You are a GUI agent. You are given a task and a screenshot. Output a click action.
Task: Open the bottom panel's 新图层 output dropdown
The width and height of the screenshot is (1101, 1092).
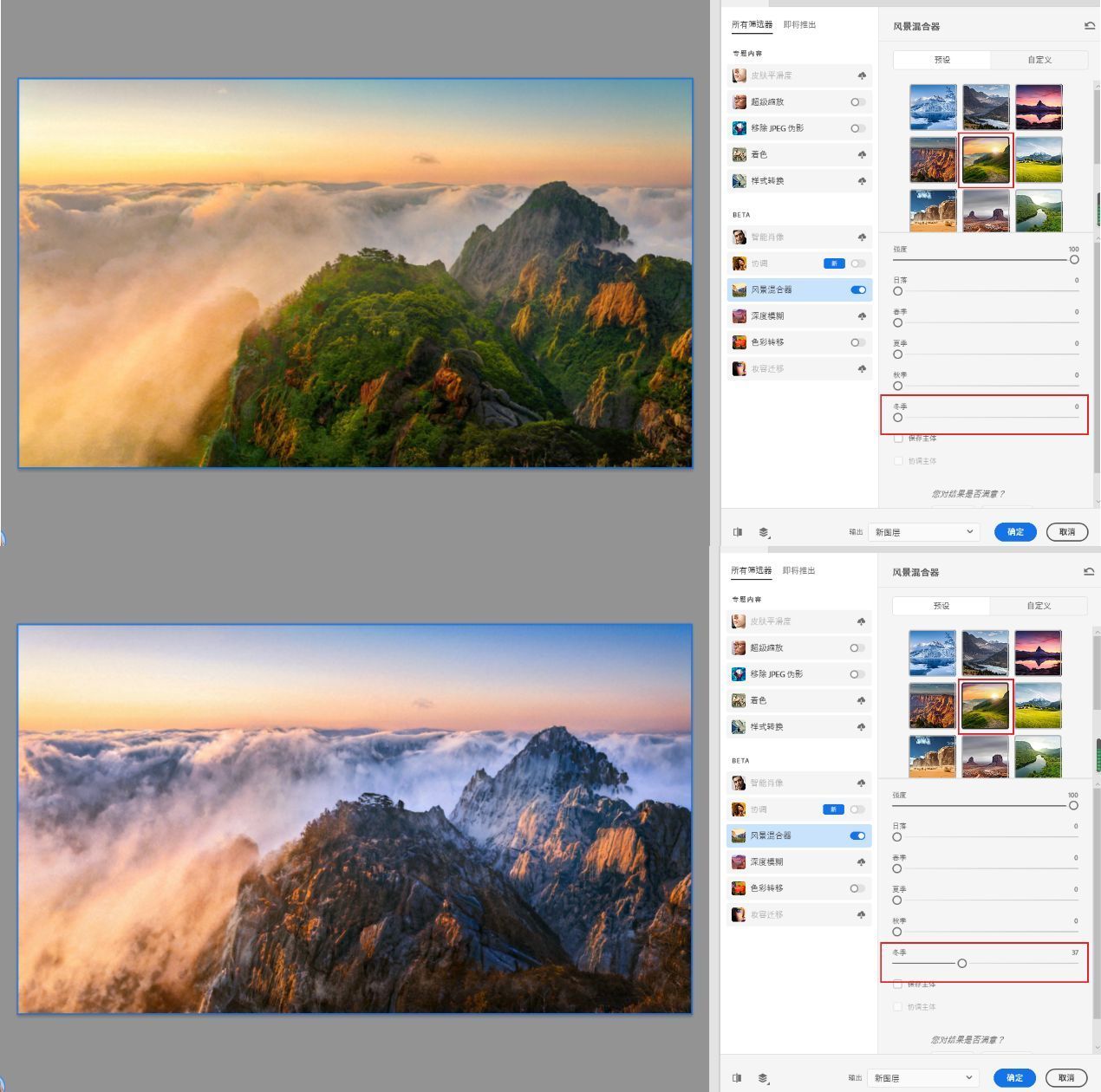tap(921, 1078)
